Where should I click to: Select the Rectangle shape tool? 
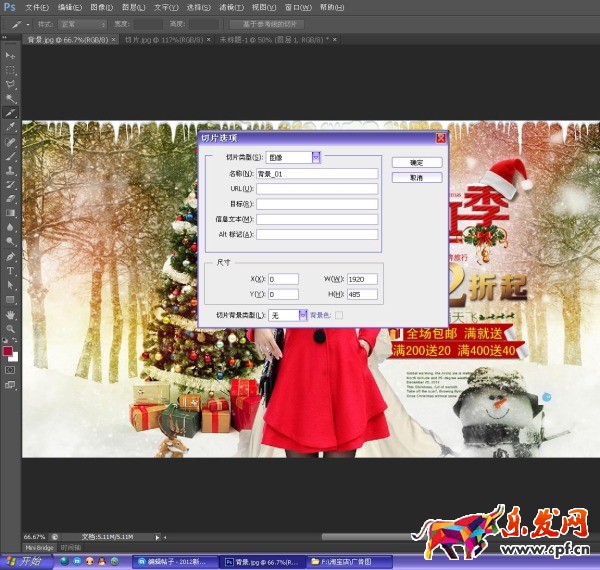pos(10,300)
